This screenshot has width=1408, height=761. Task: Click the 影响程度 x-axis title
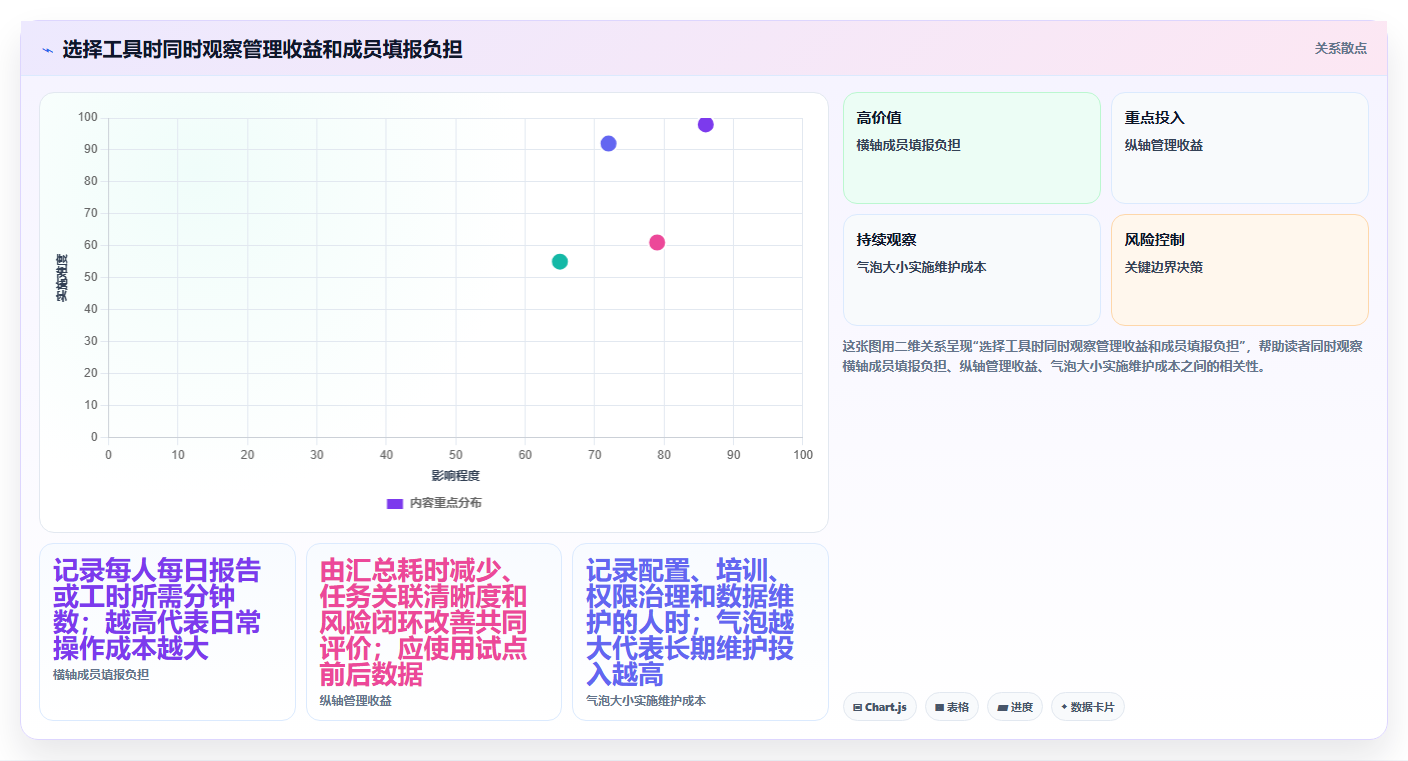[456, 475]
